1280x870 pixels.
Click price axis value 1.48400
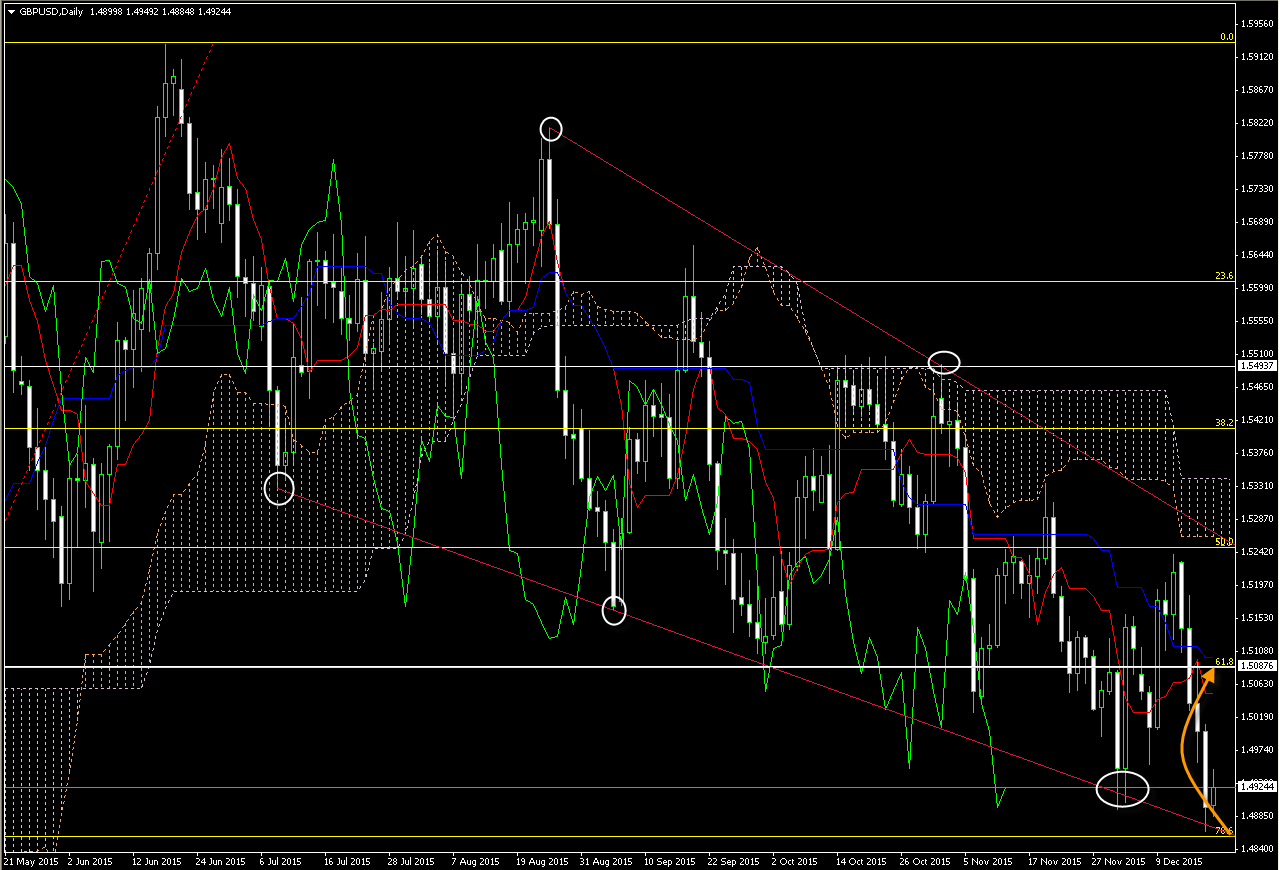coord(1257,848)
